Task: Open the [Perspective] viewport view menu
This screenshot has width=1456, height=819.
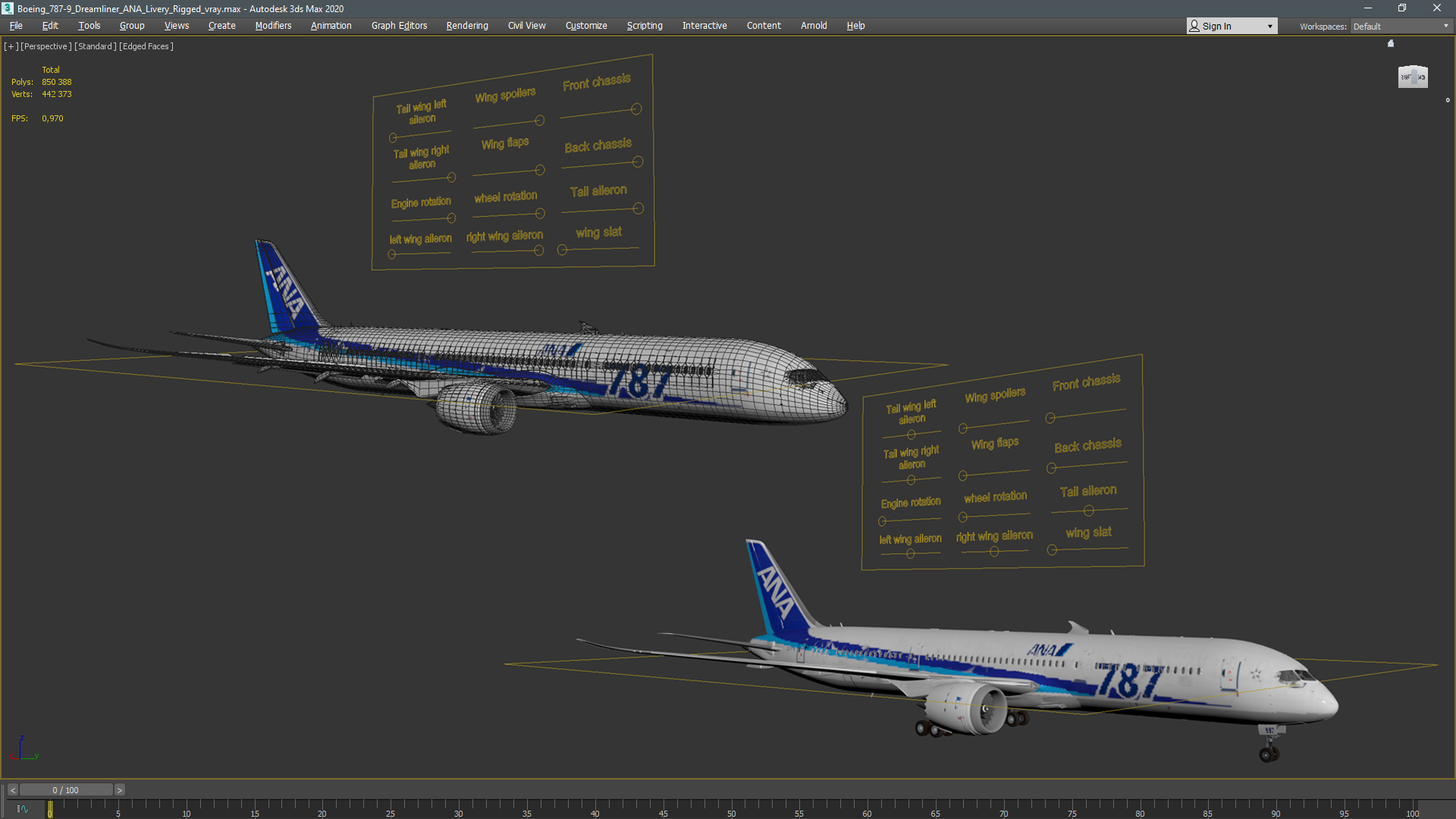Action: click(46, 46)
